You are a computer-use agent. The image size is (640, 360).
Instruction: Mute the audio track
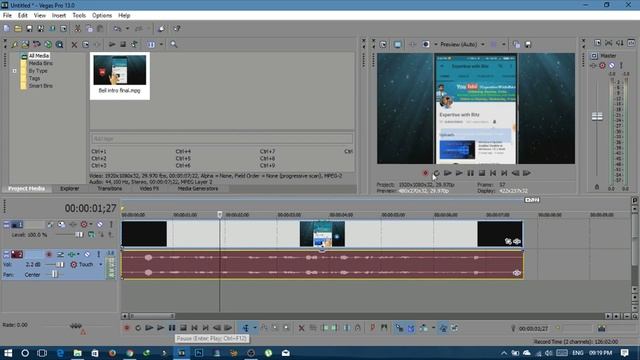tap(87, 254)
